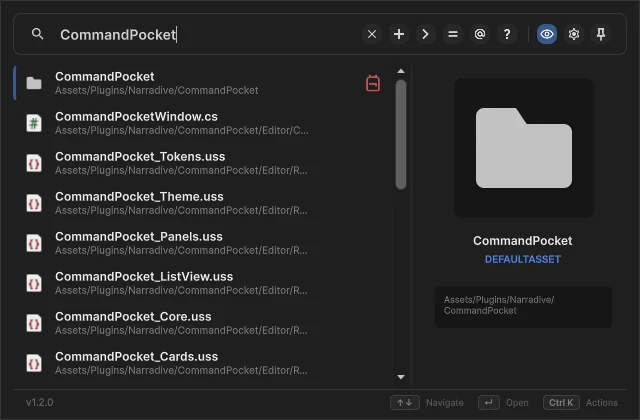This screenshot has width=640, height=420.
Task: Select CommandPocket_Panels.uss result
Action: 202,243
